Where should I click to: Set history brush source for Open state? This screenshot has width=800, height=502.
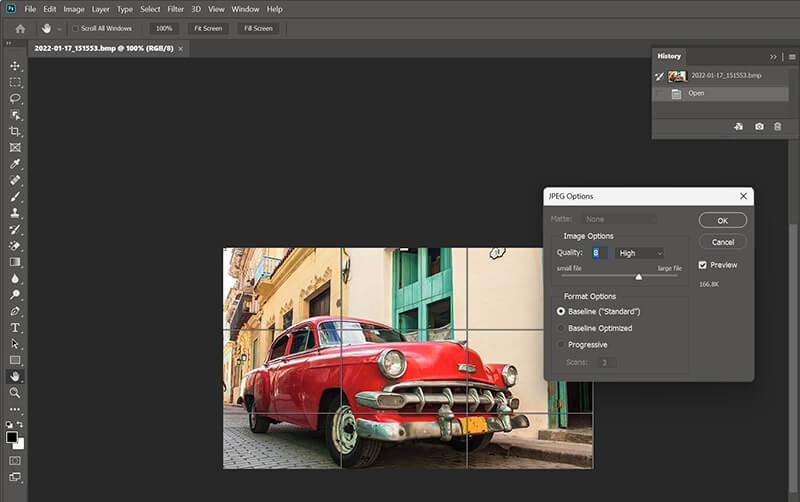660,94
